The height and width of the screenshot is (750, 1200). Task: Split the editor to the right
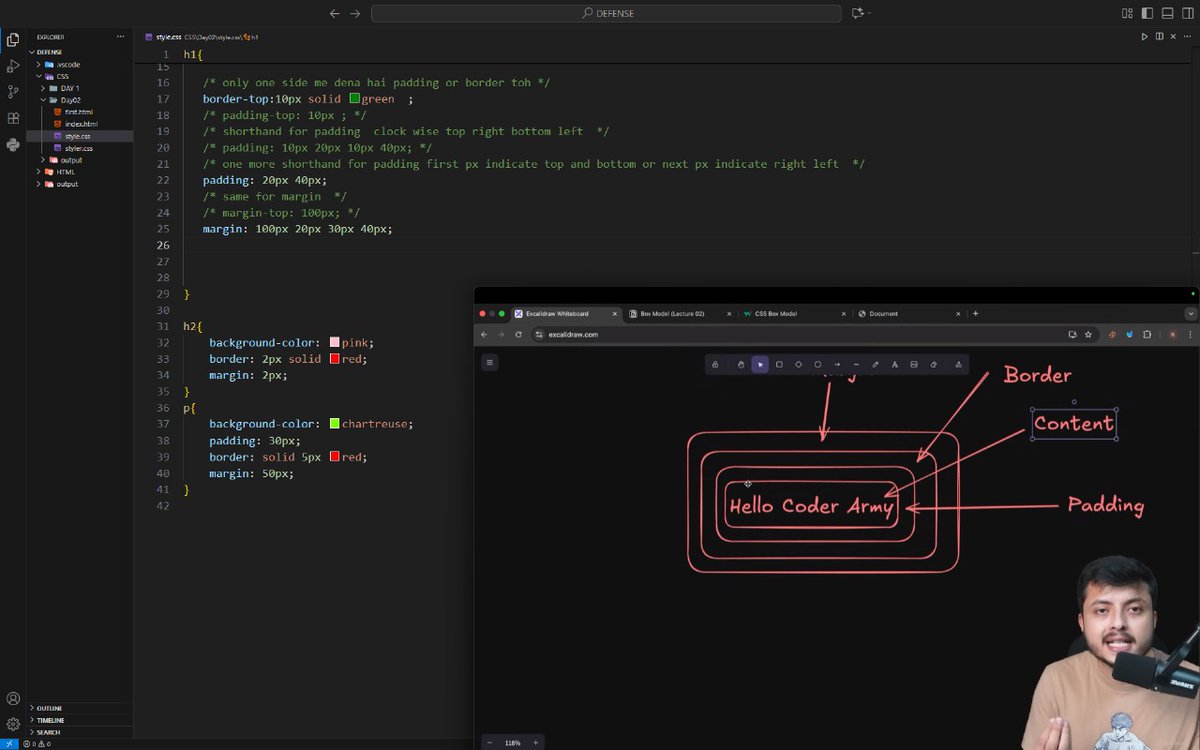[x=1160, y=37]
